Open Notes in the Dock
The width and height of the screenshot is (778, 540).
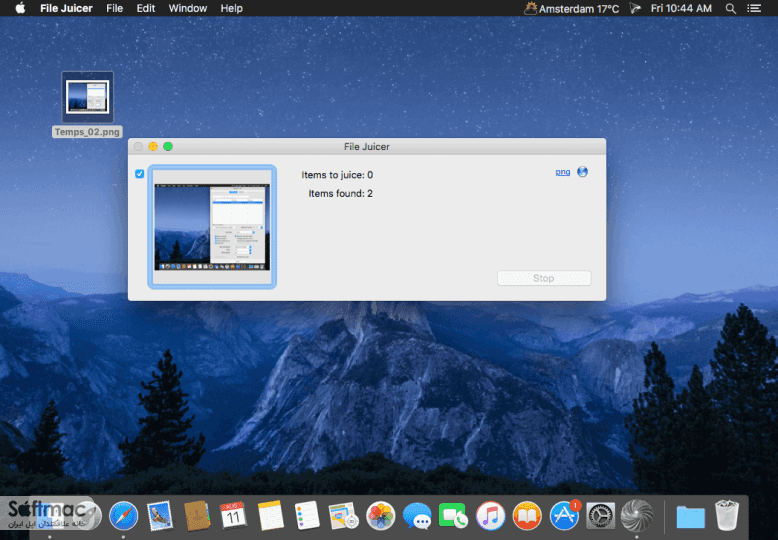(x=270, y=516)
